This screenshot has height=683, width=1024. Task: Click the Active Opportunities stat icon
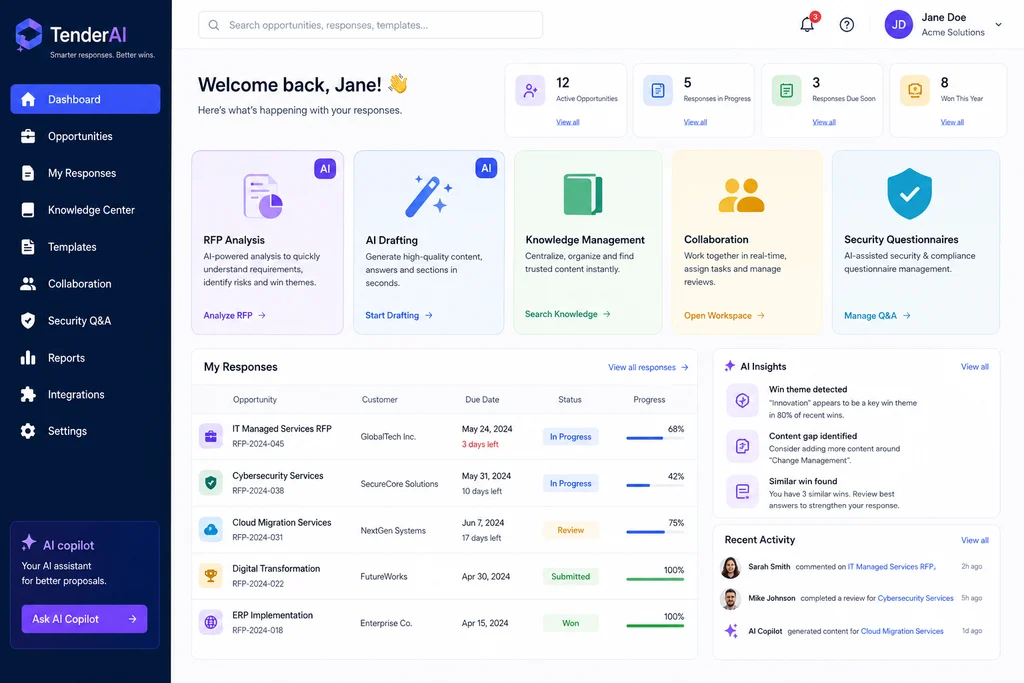pos(530,90)
